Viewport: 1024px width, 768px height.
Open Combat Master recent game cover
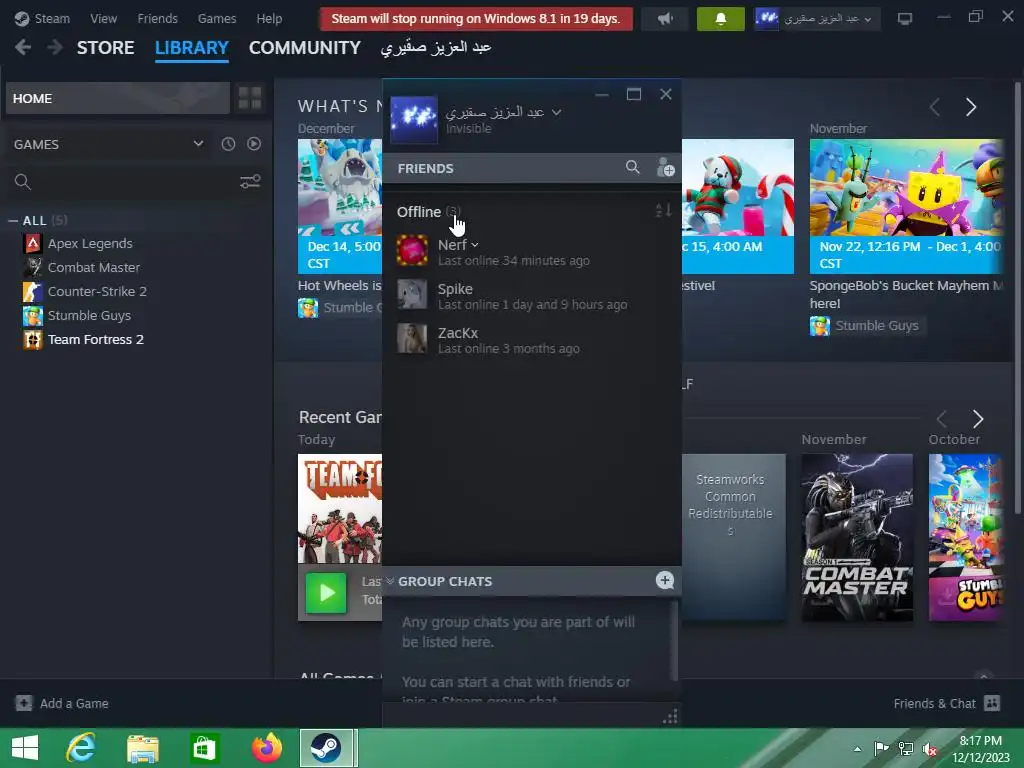coord(857,537)
